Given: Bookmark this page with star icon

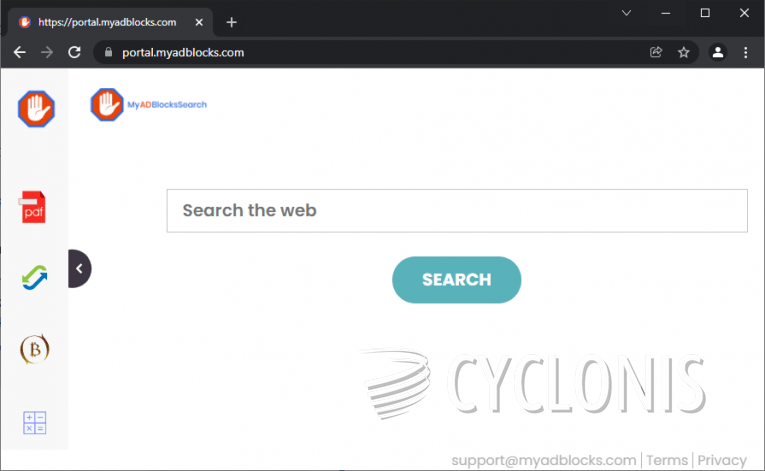Looking at the screenshot, I should tap(684, 52).
